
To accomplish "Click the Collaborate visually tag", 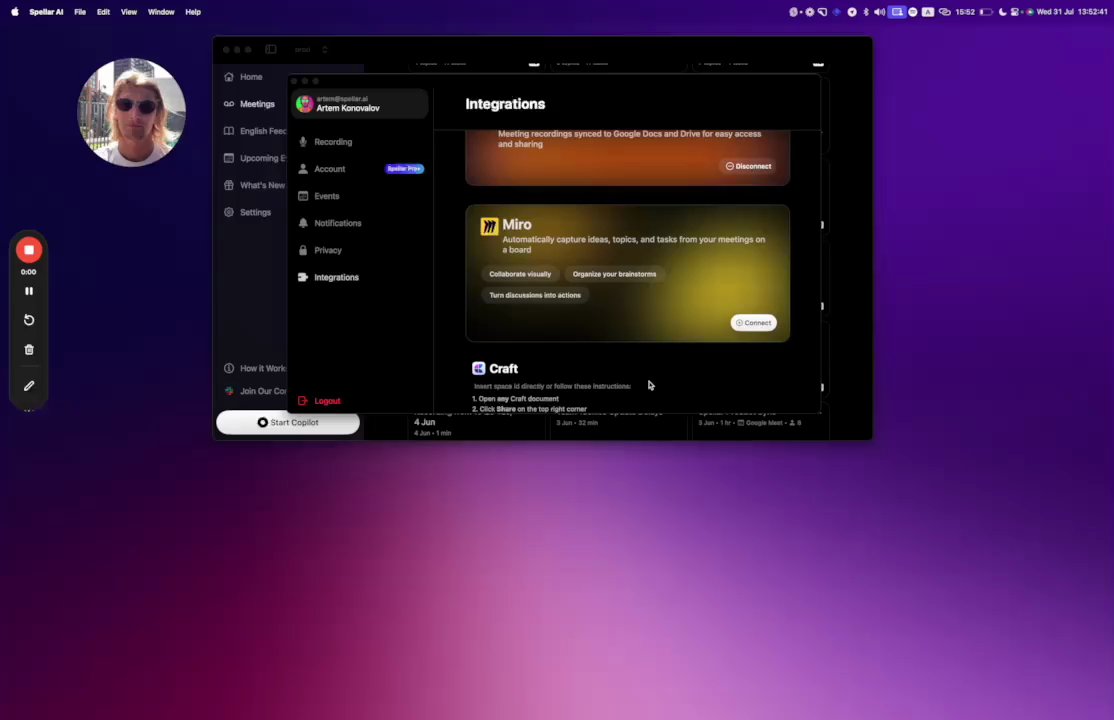I will point(520,274).
